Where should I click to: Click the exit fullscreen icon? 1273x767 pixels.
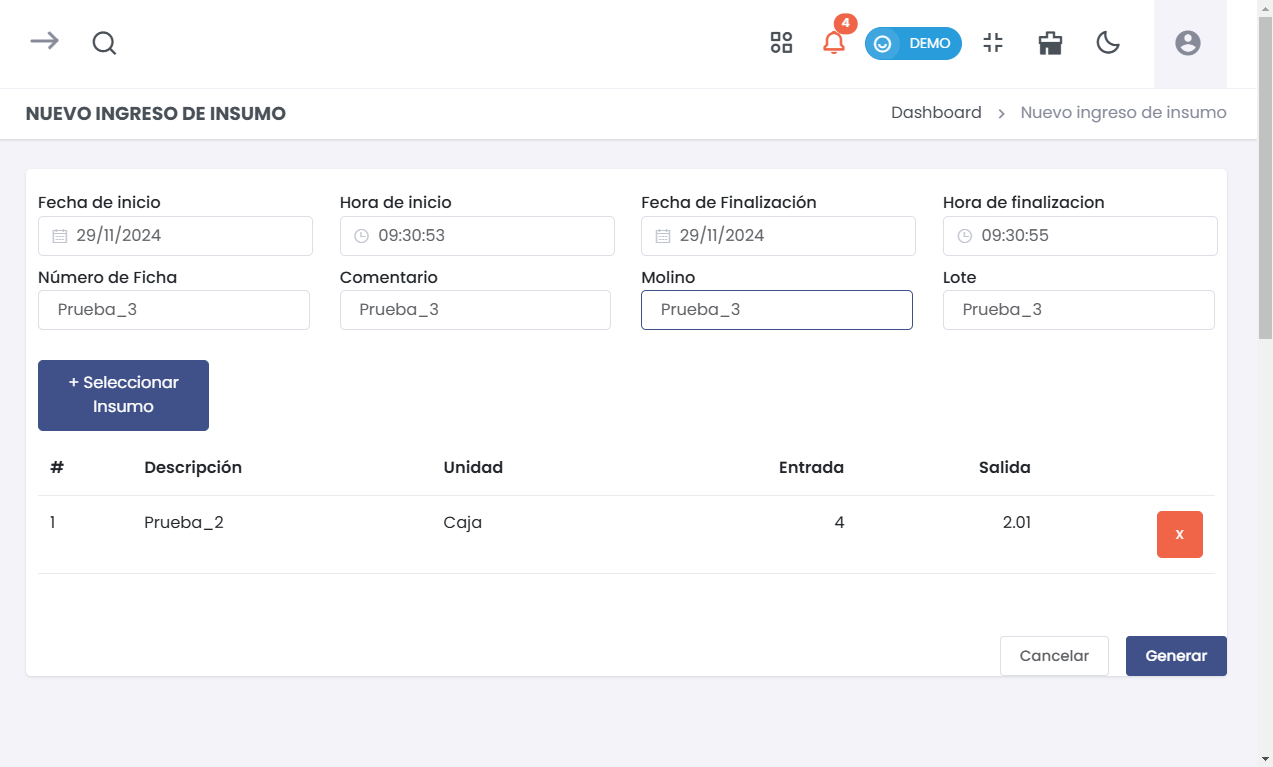pos(992,43)
